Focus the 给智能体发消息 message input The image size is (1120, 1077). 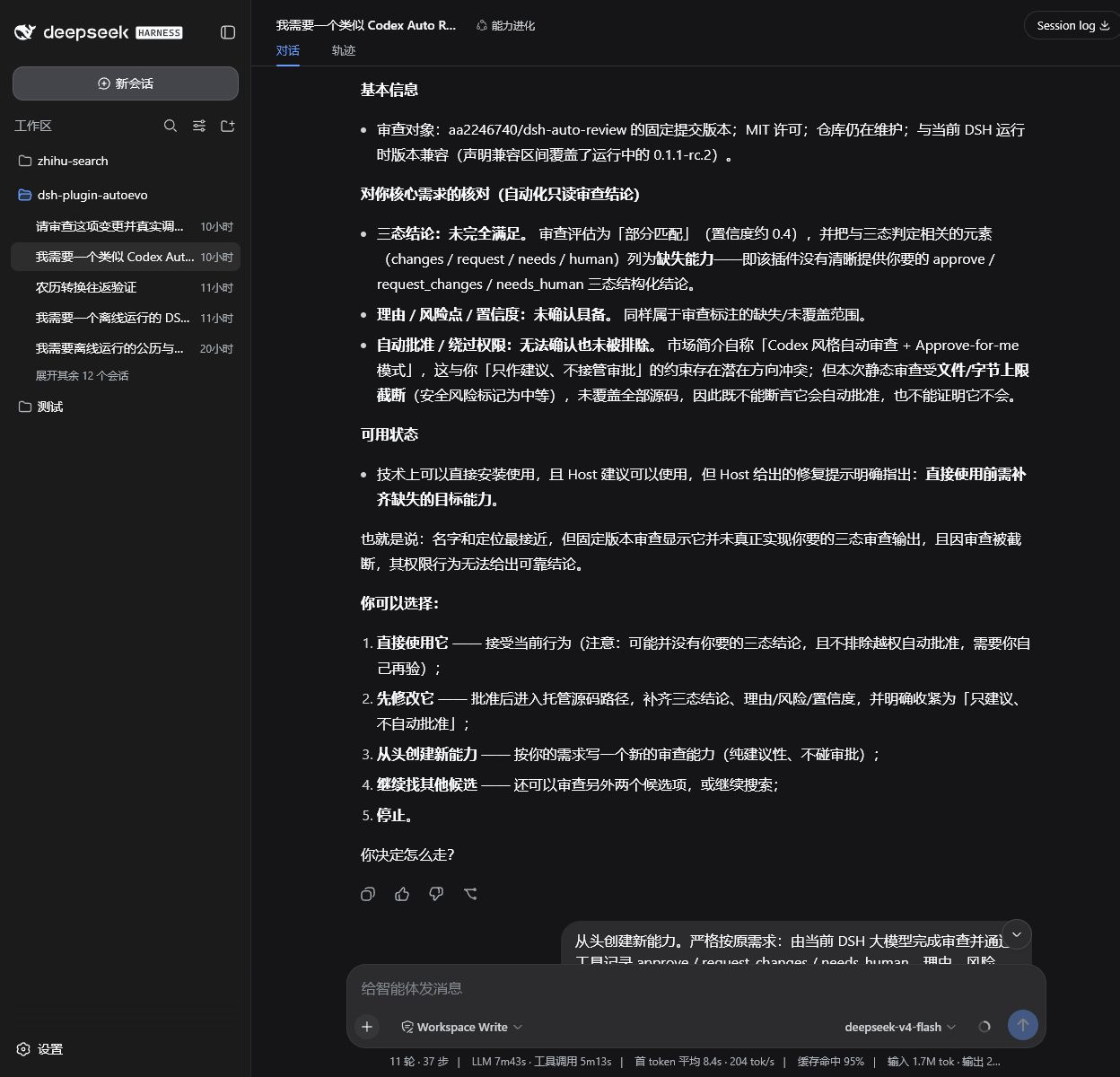tap(696, 988)
